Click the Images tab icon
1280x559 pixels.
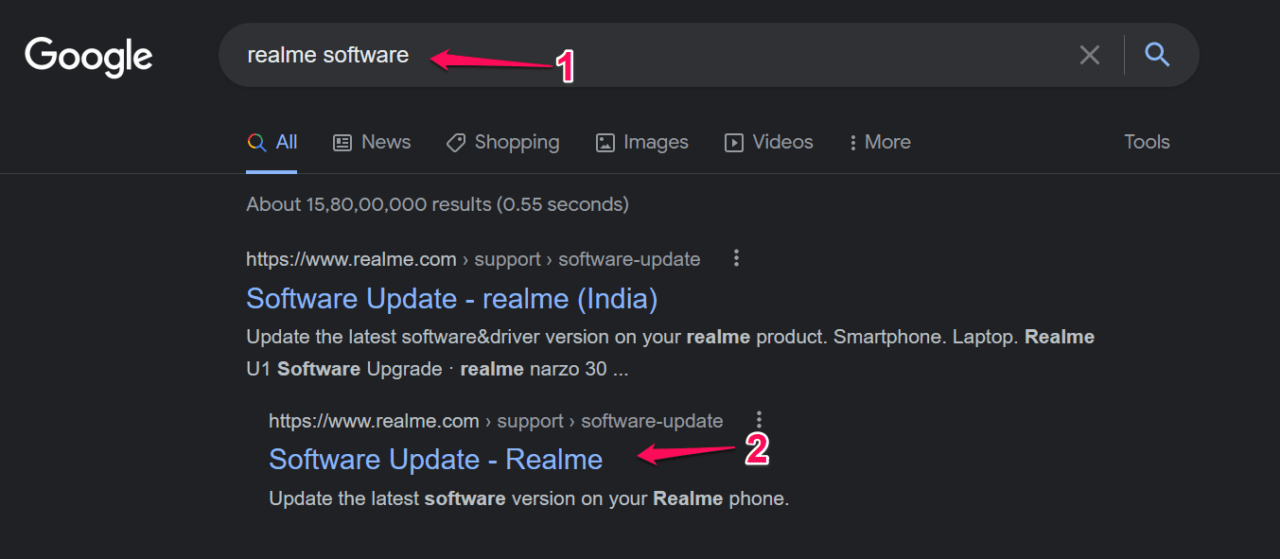(x=605, y=142)
